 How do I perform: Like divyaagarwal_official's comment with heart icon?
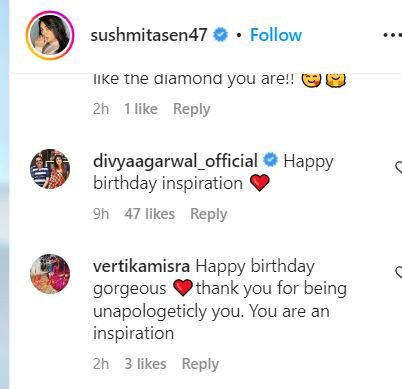pyautogui.click(x=398, y=167)
